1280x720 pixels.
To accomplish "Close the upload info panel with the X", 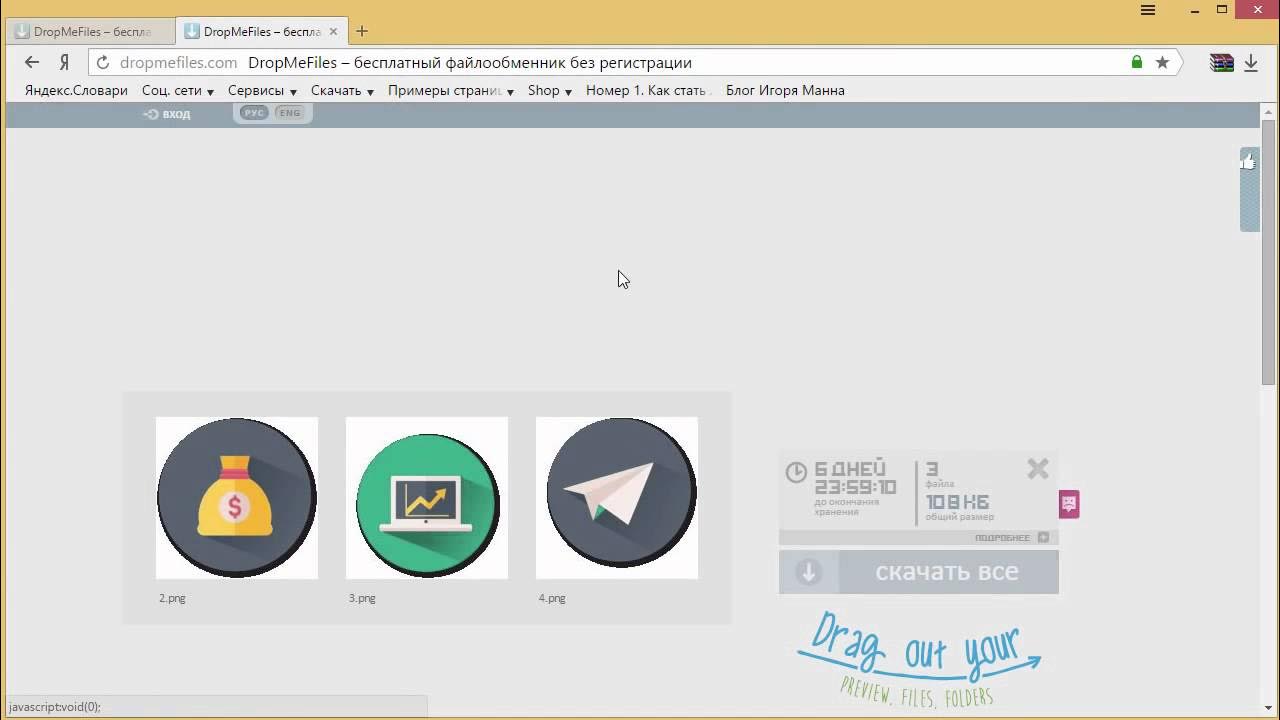I will click(1038, 468).
